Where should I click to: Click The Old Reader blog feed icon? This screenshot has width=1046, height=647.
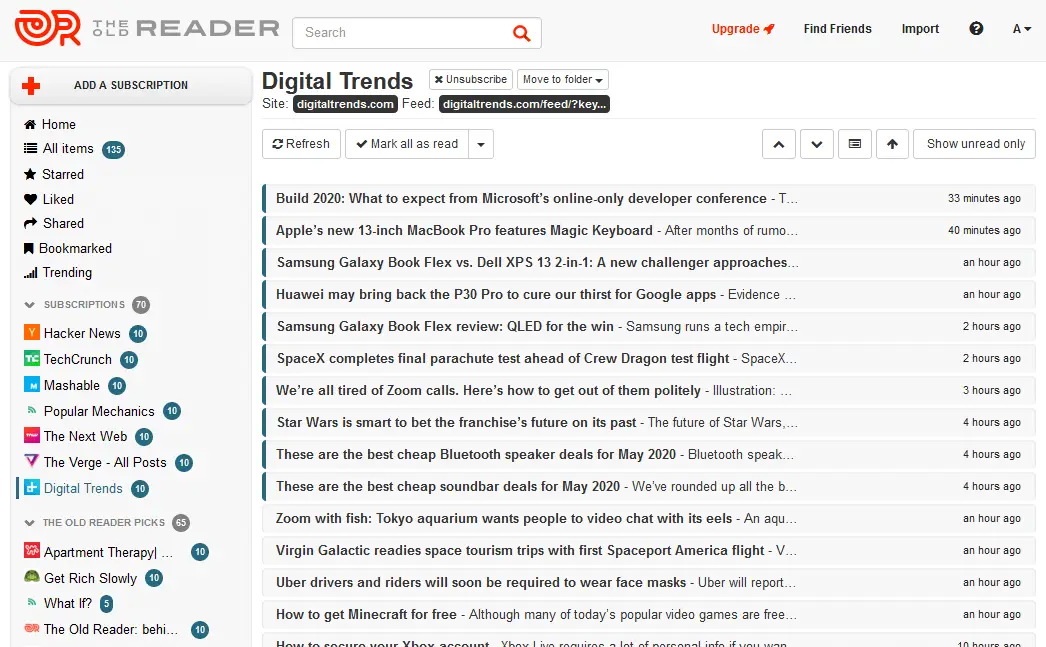31,628
